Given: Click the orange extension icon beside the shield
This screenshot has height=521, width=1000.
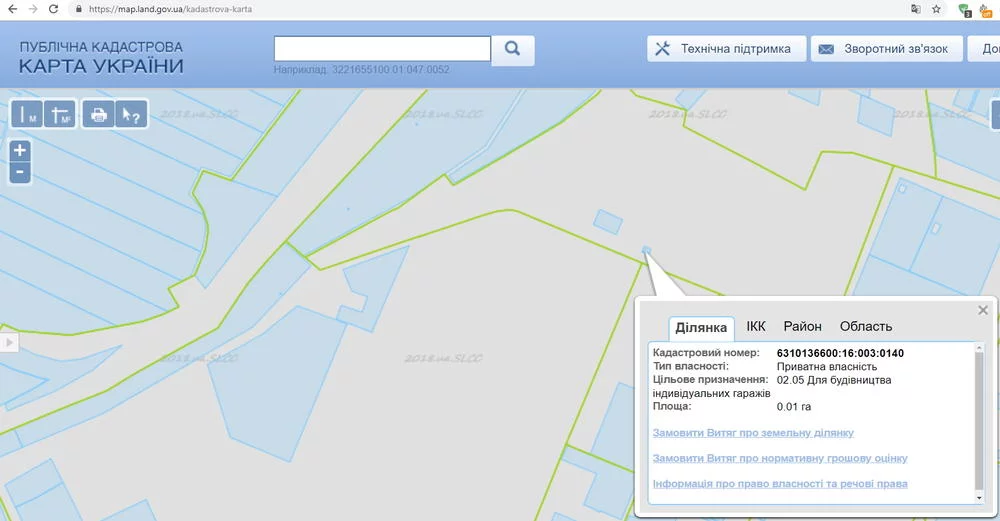Looking at the screenshot, I should (986, 10).
